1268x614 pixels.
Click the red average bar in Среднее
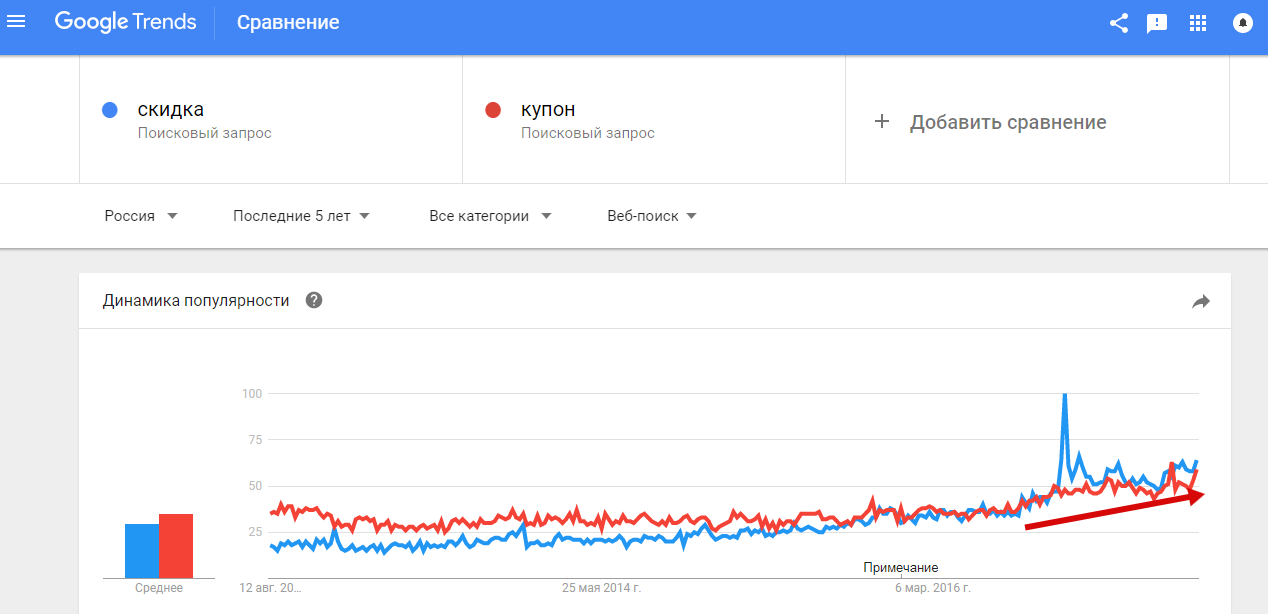176,545
